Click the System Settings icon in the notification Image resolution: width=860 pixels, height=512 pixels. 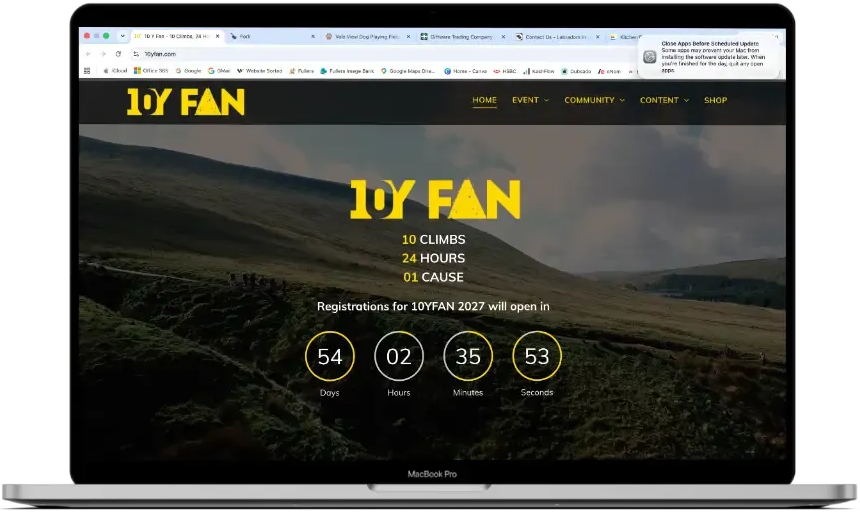(650, 57)
